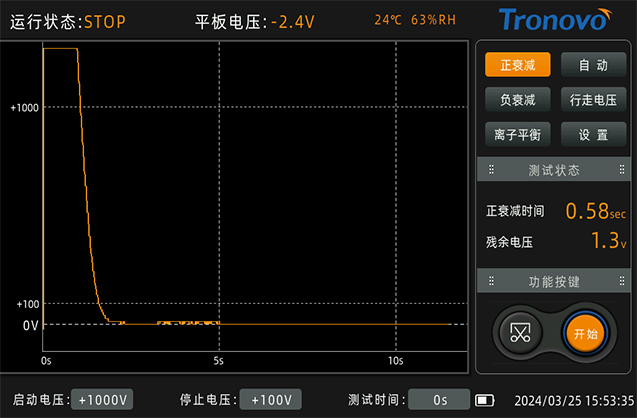Edit the 启动电压 +1000V field
Screen dimensions: 637x418
point(102,400)
